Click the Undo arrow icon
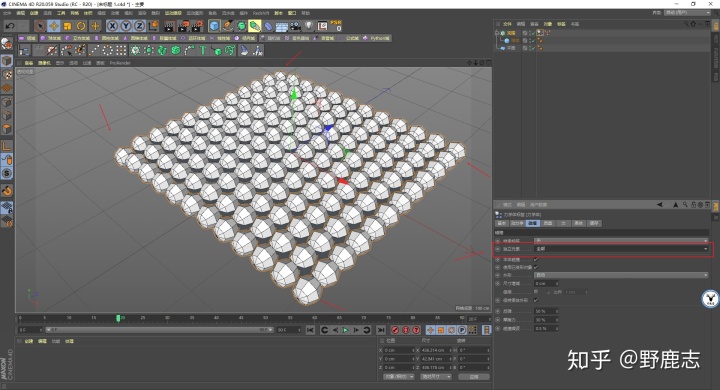The width and height of the screenshot is (720, 390). (x=10, y=26)
